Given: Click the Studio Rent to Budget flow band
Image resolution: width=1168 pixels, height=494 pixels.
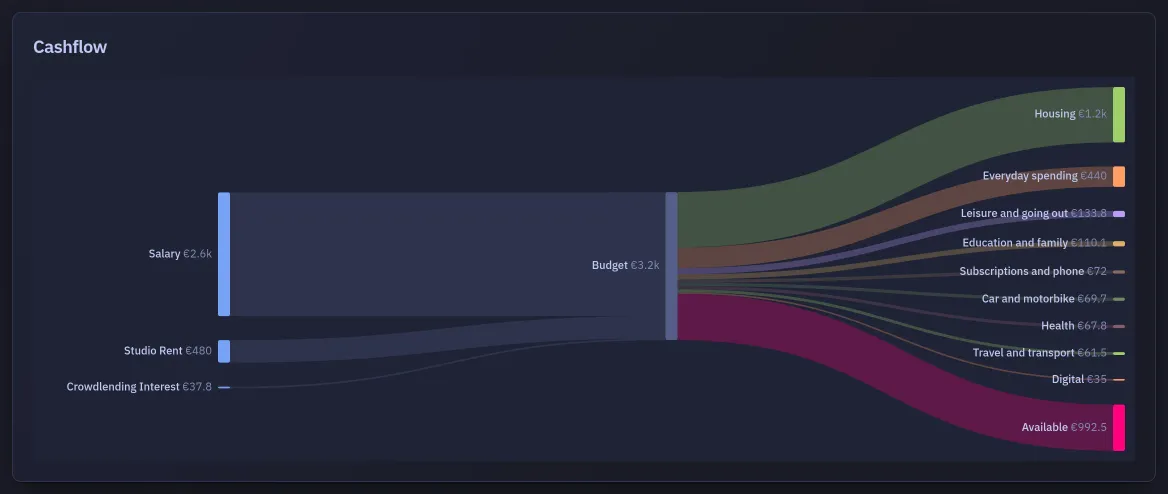Looking at the screenshot, I should click(447, 339).
